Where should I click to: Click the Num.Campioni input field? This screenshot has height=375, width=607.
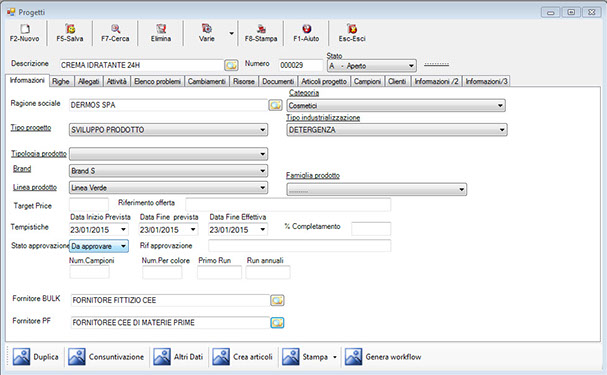click(89, 272)
